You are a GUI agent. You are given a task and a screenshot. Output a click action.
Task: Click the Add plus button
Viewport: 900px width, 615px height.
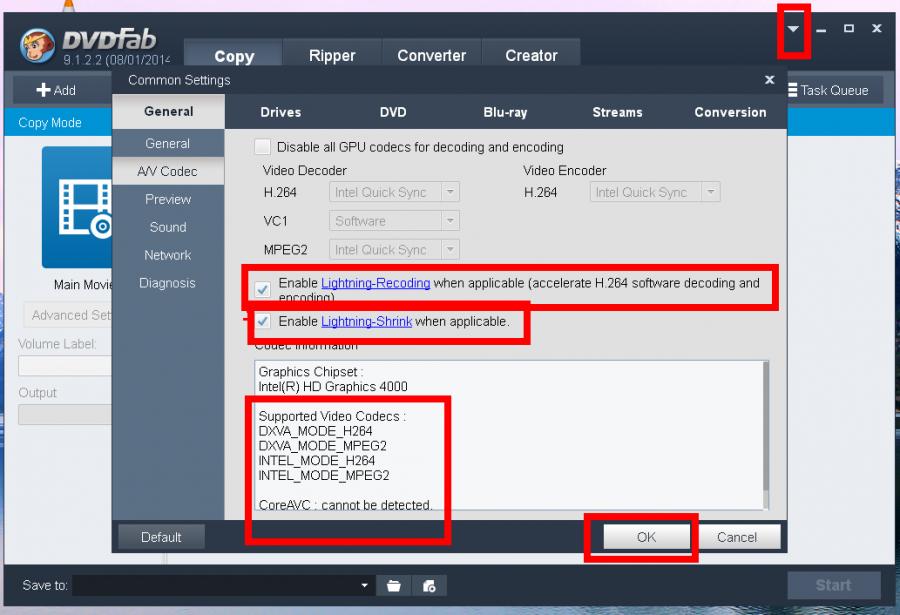pos(56,90)
